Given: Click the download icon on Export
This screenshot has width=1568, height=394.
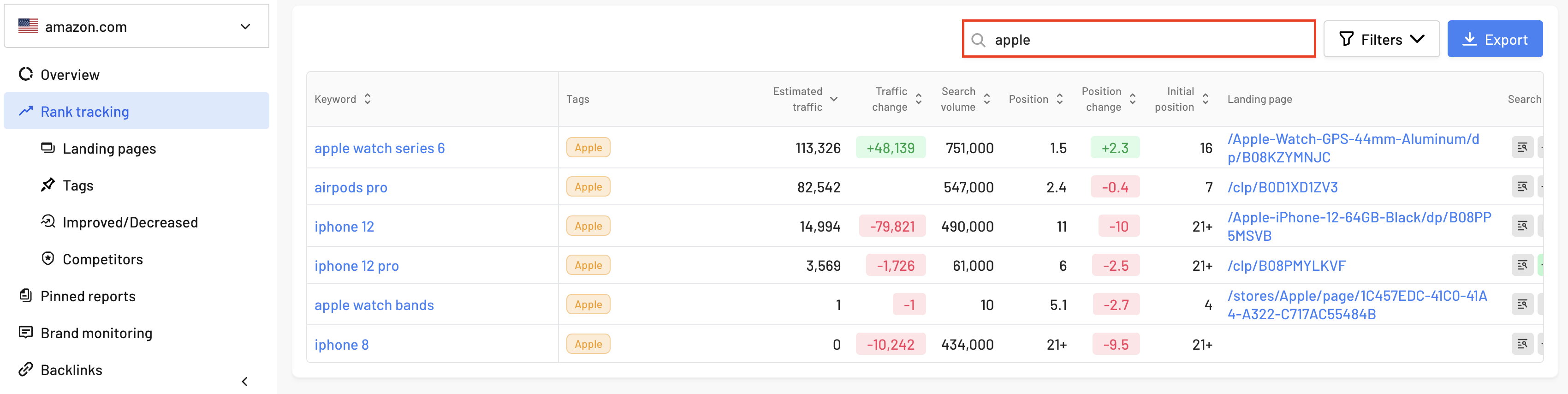Looking at the screenshot, I should click(1469, 40).
